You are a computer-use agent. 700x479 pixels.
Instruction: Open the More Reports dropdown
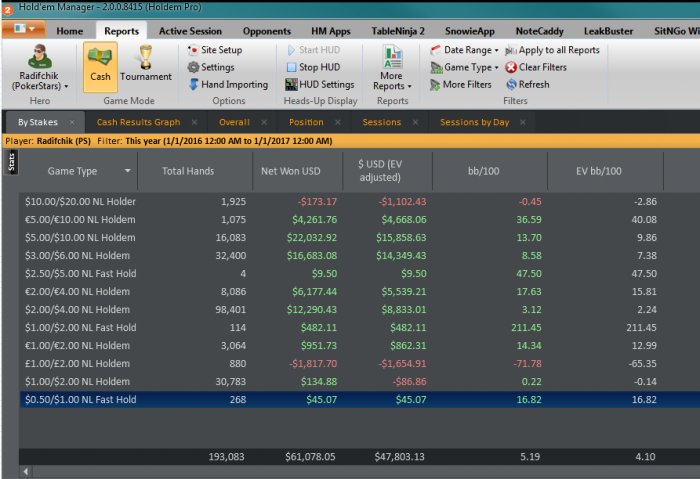point(392,69)
